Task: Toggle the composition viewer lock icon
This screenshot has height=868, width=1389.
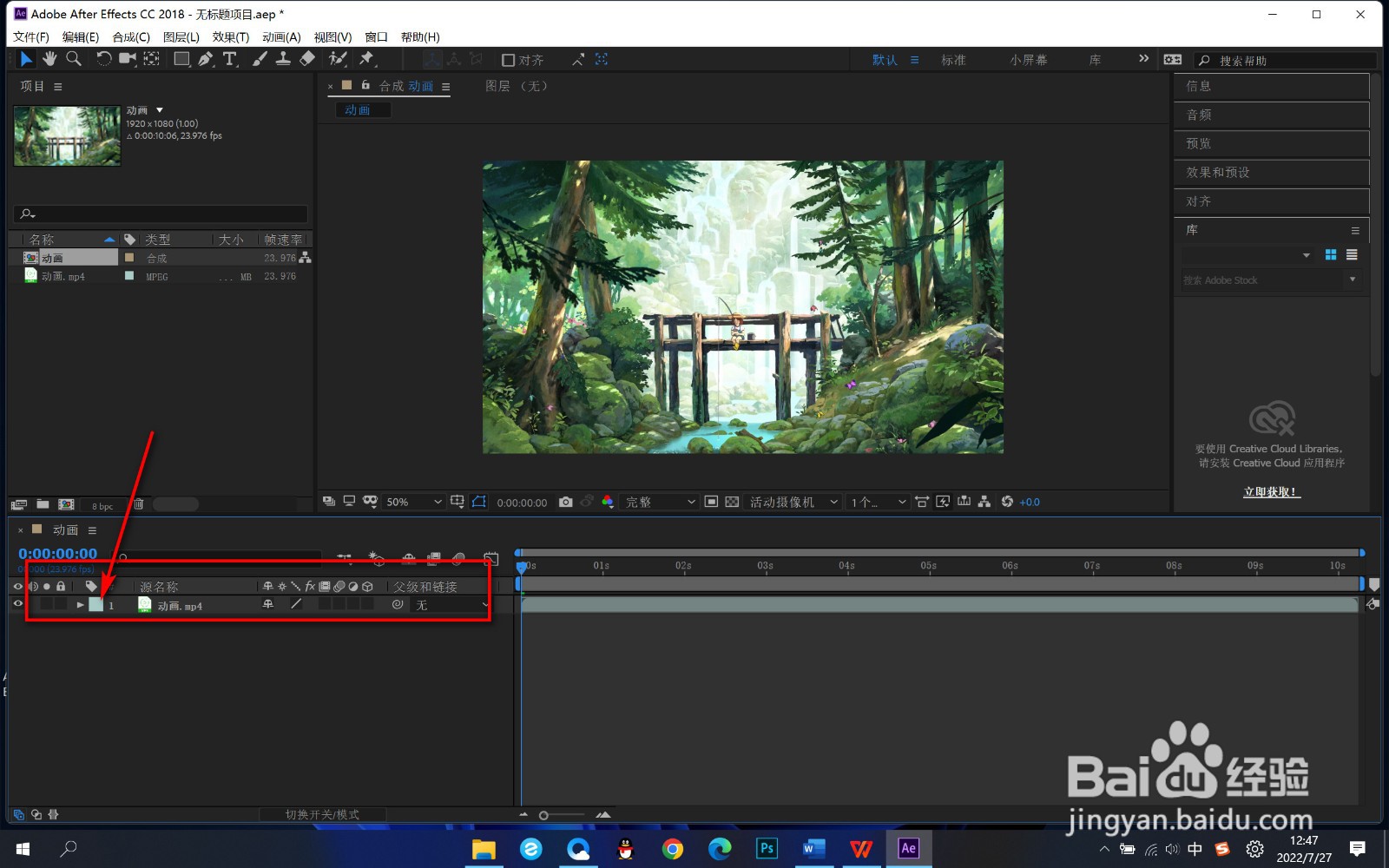Action: coord(365,85)
